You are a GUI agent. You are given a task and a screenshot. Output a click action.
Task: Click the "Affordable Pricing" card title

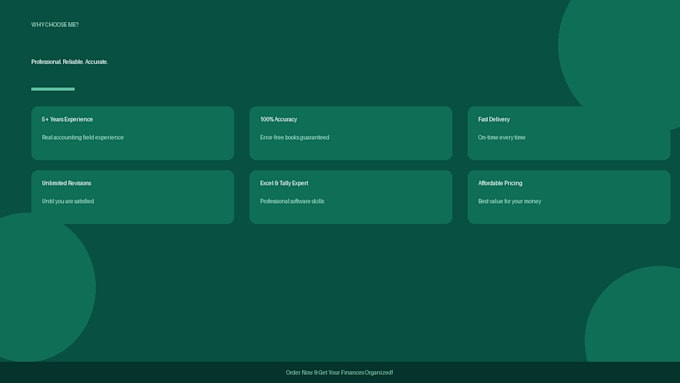[500, 183]
